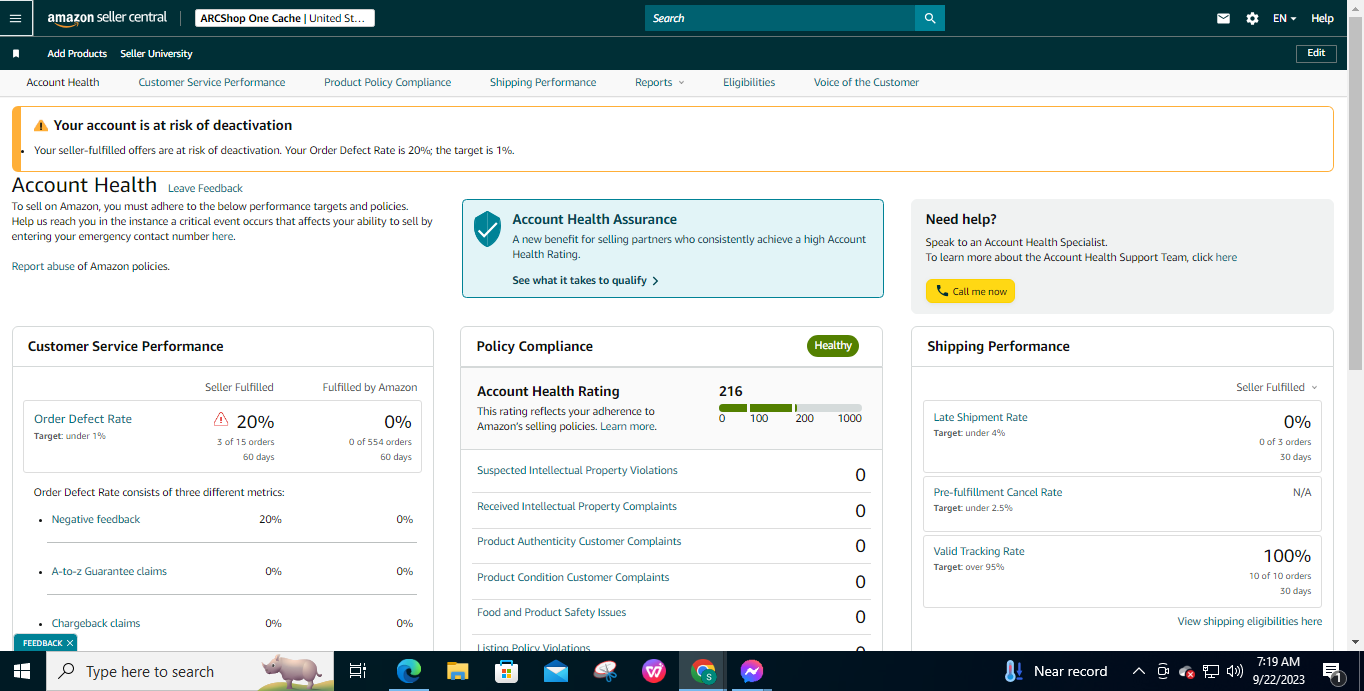Open File Explorer from taskbar
This screenshot has height=691, width=1364.
click(x=457, y=671)
